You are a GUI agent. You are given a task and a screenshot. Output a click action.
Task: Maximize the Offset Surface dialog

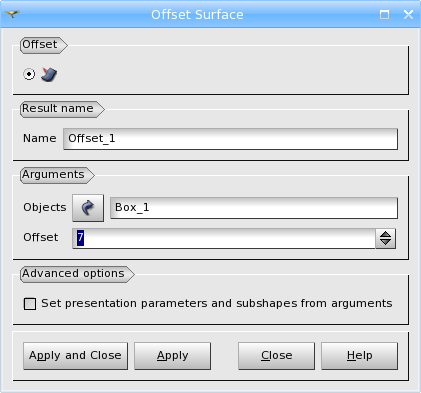point(384,14)
